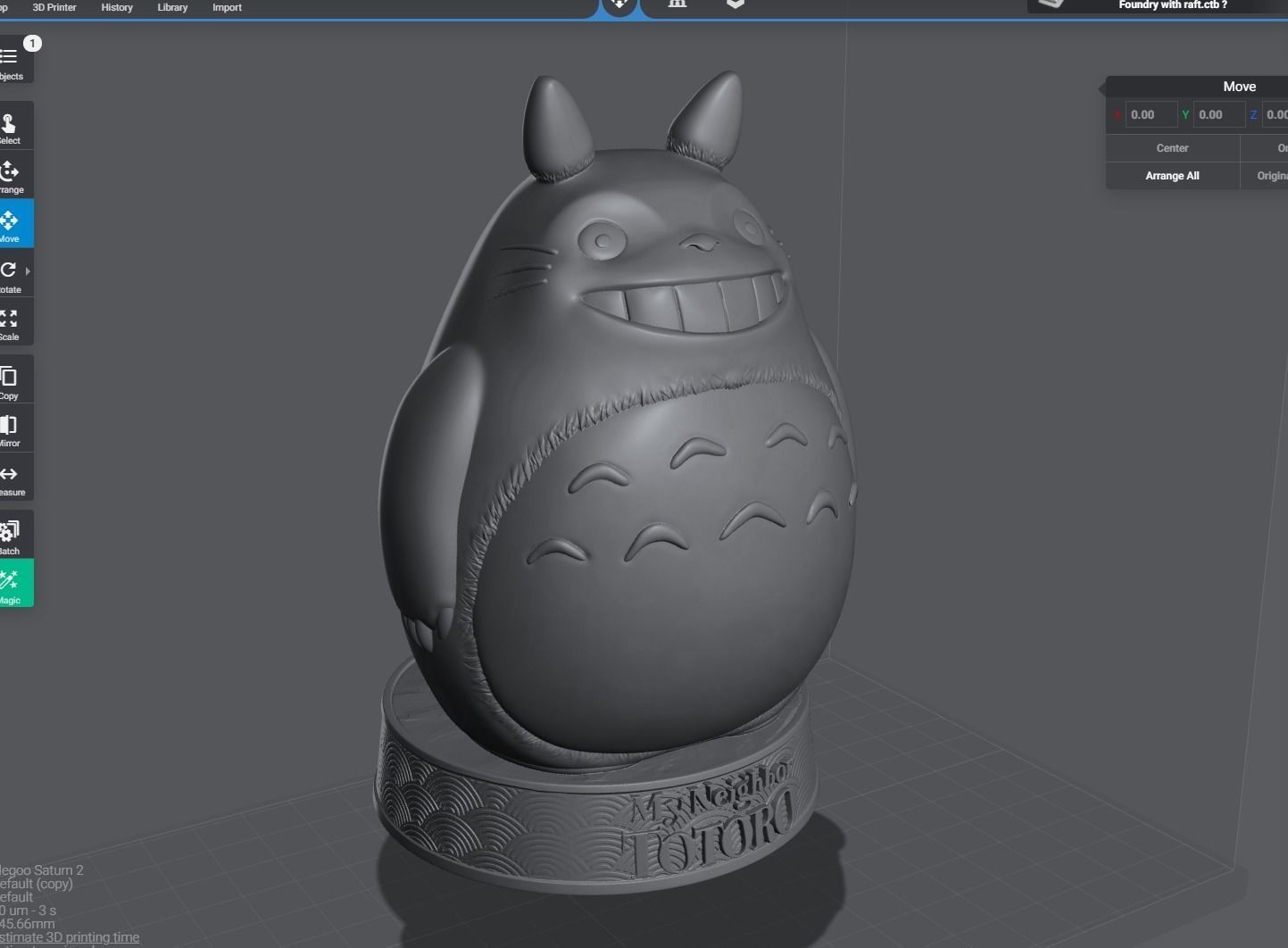Open the History menu
Image resolution: width=1288 pixels, height=948 pixels.
pos(117,7)
